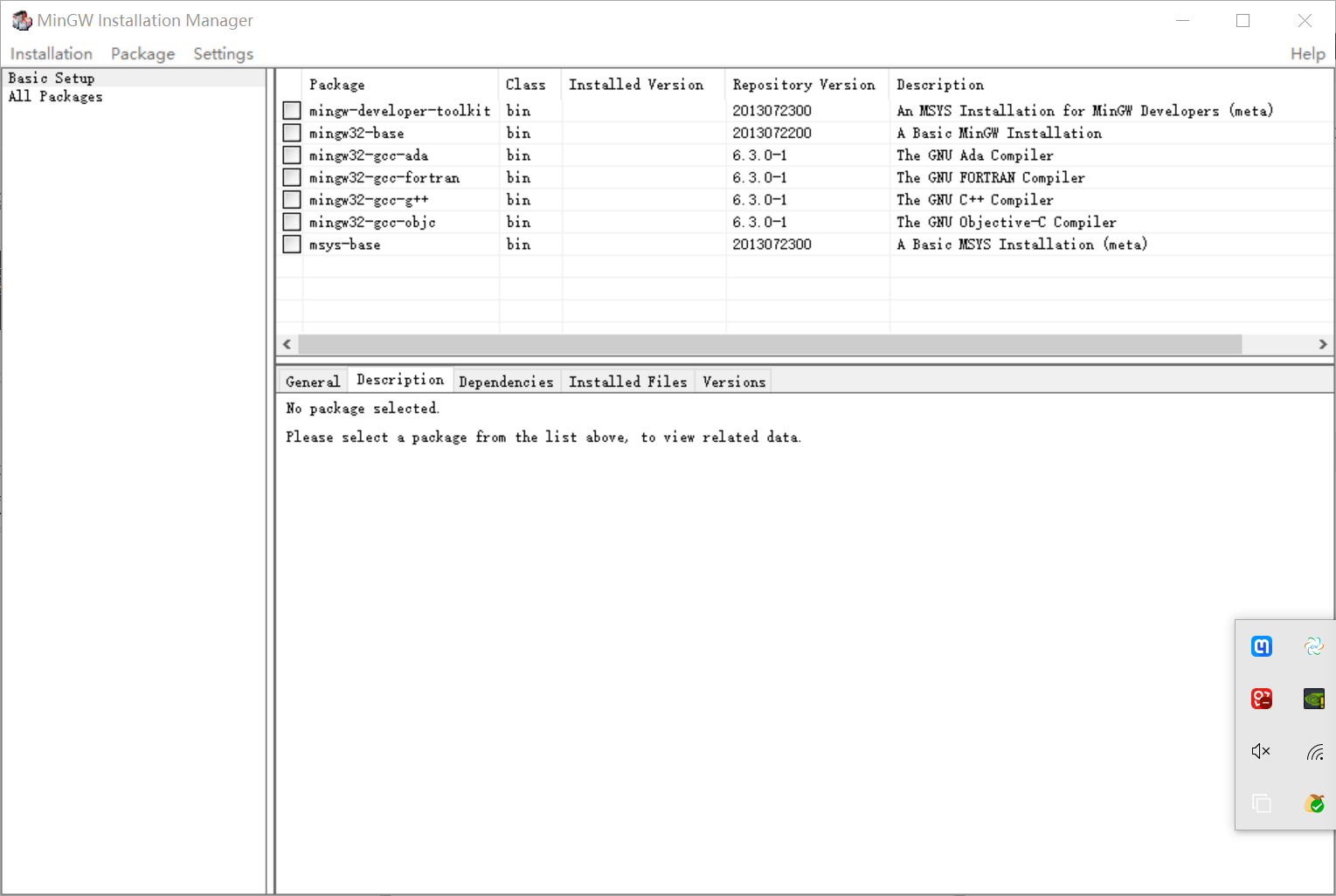This screenshot has height=896, width=1336.
Task: Click the MinGW app icon in title bar
Action: [22, 20]
